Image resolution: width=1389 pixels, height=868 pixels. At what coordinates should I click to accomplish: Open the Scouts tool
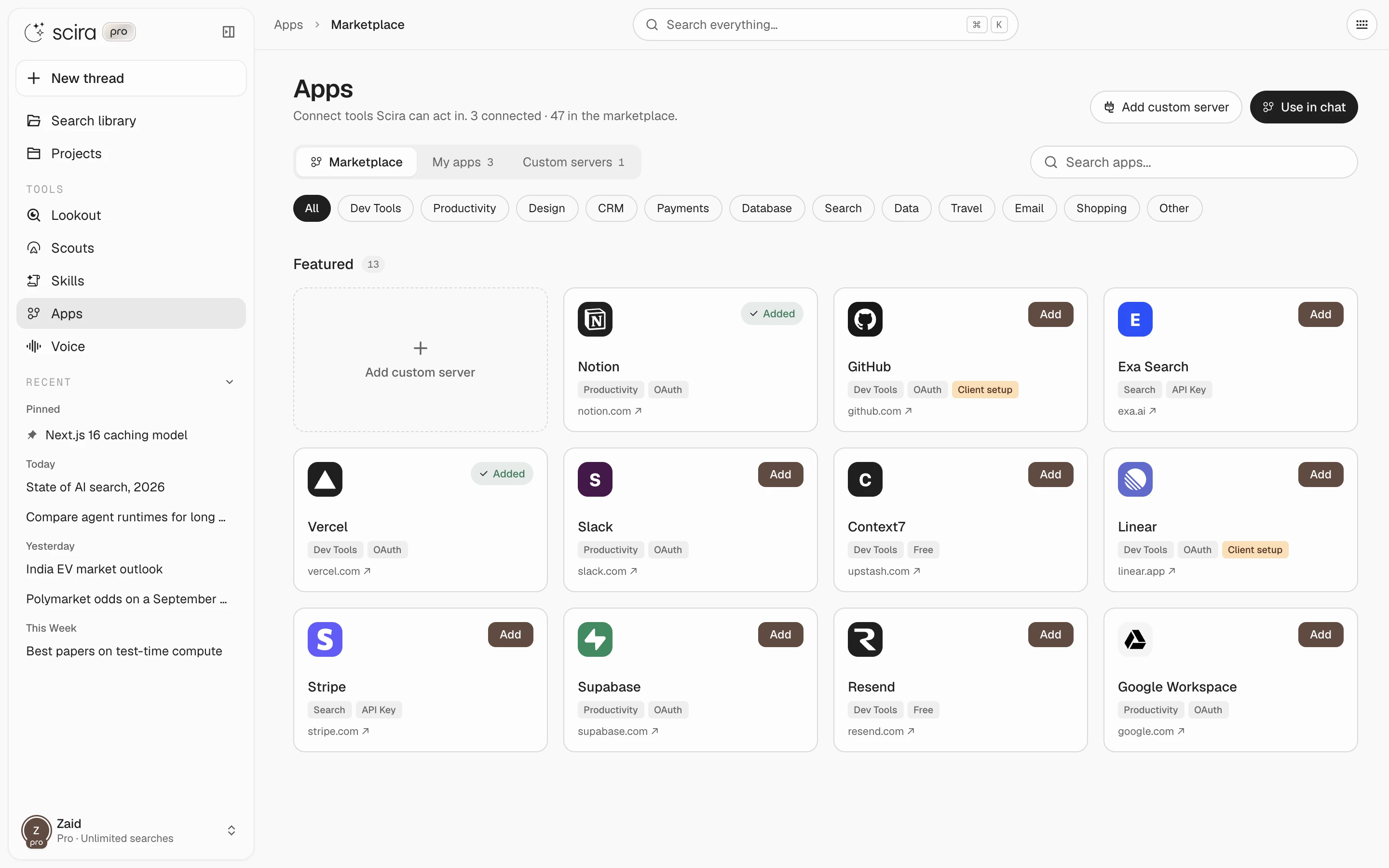pyautogui.click(x=131, y=248)
